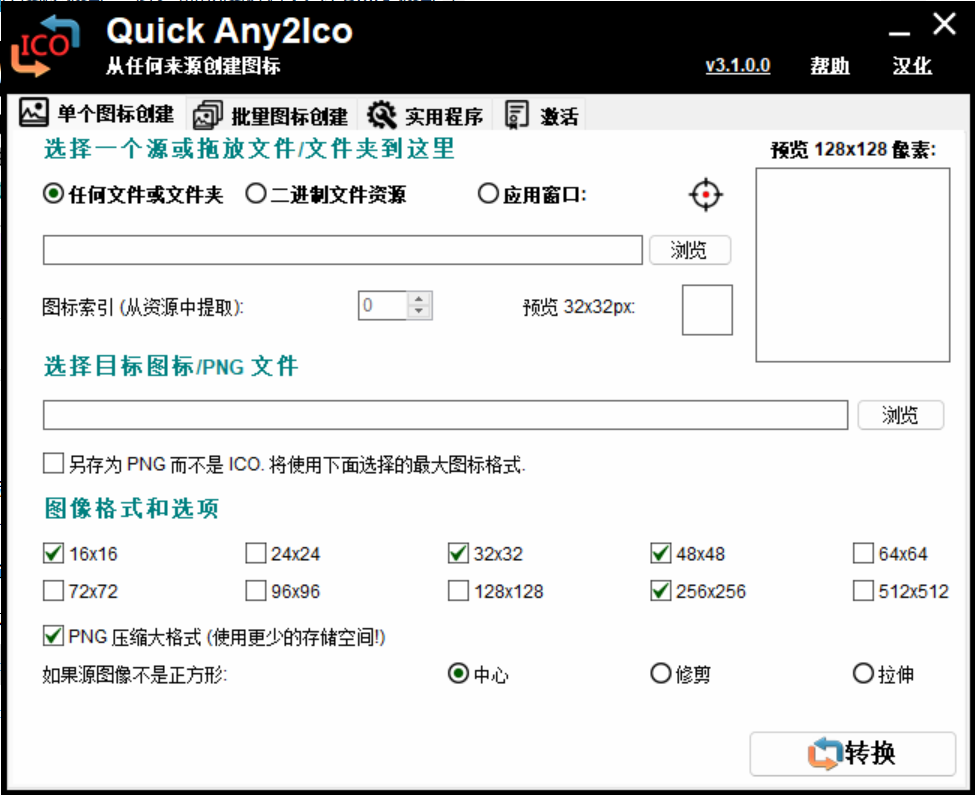Viewport: 975px width, 795px height.
Task: Click 预览 128x128 像素 label
Action: click(x=853, y=150)
